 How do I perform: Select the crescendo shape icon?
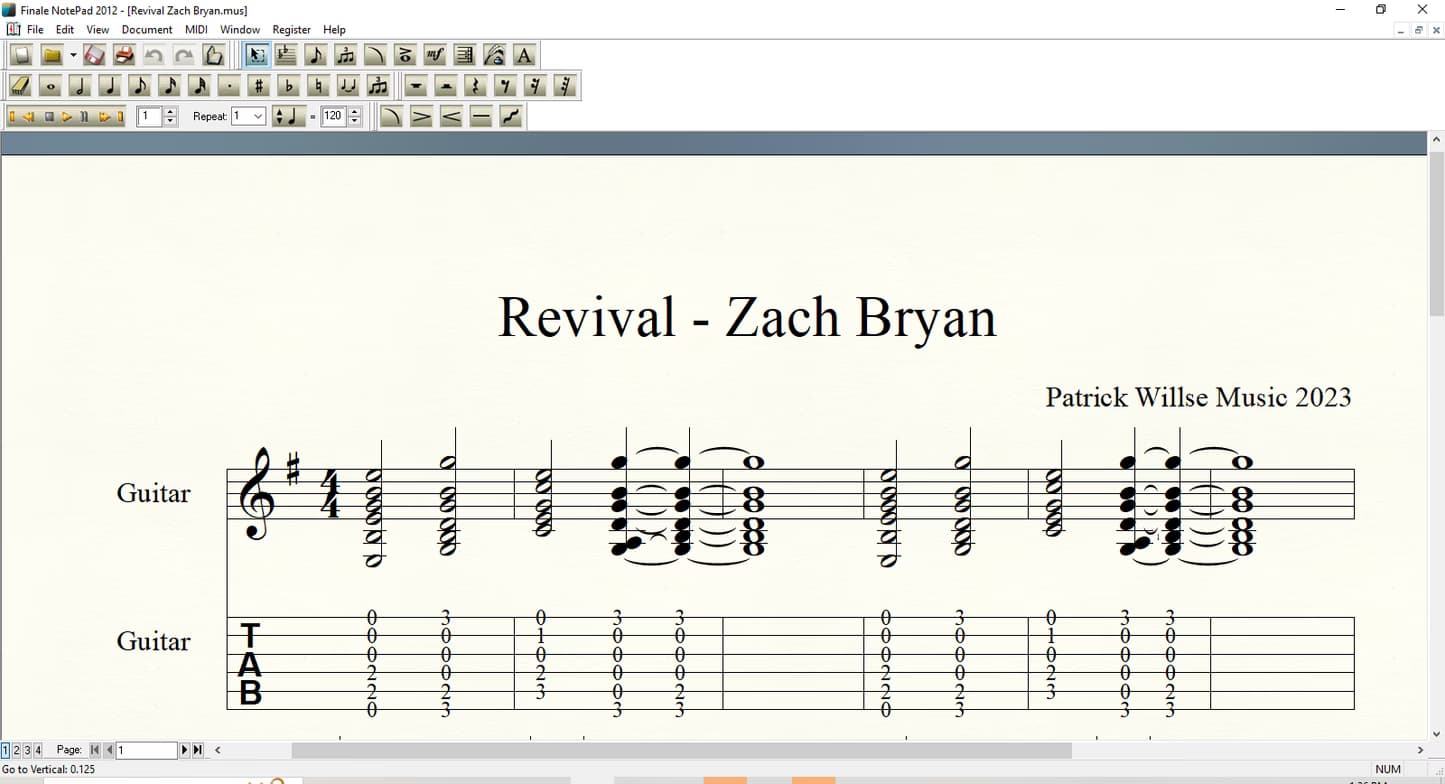pos(449,116)
